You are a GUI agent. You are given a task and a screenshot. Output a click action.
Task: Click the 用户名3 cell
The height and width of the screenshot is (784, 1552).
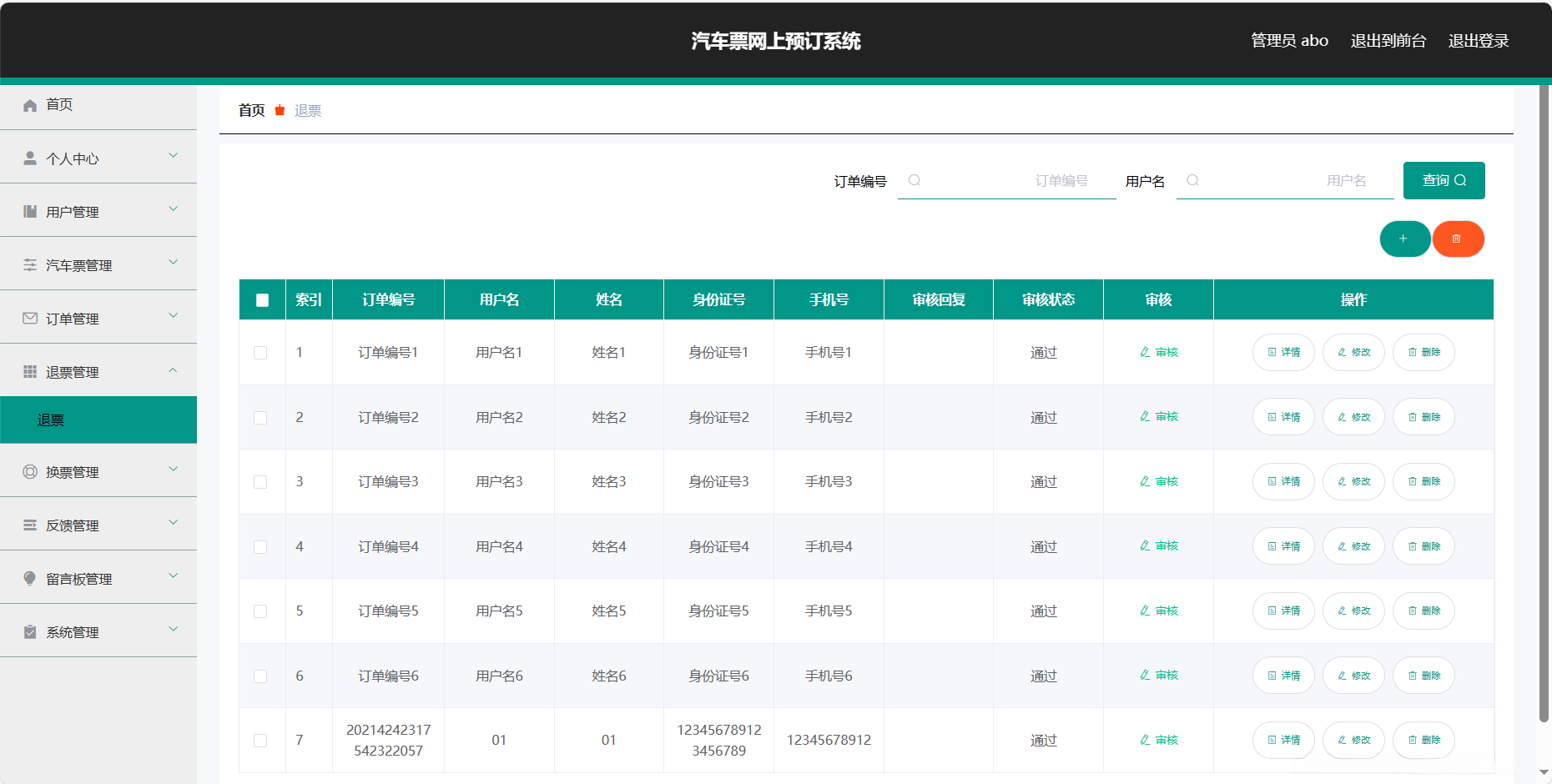(499, 481)
